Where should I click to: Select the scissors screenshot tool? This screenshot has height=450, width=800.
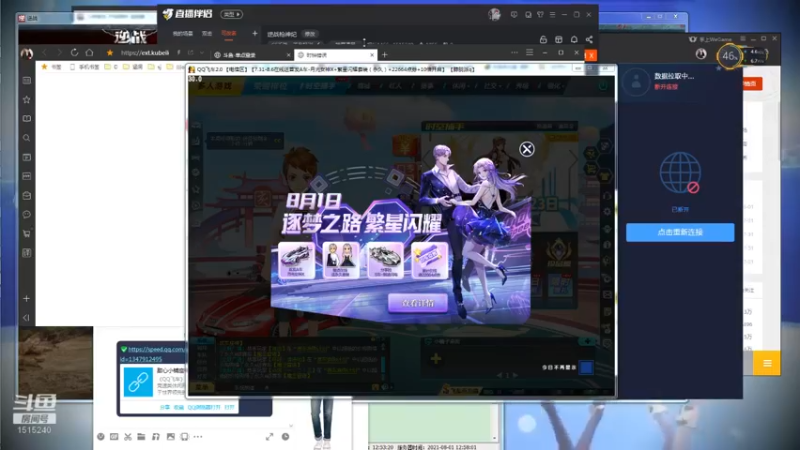(x=128, y=437)
